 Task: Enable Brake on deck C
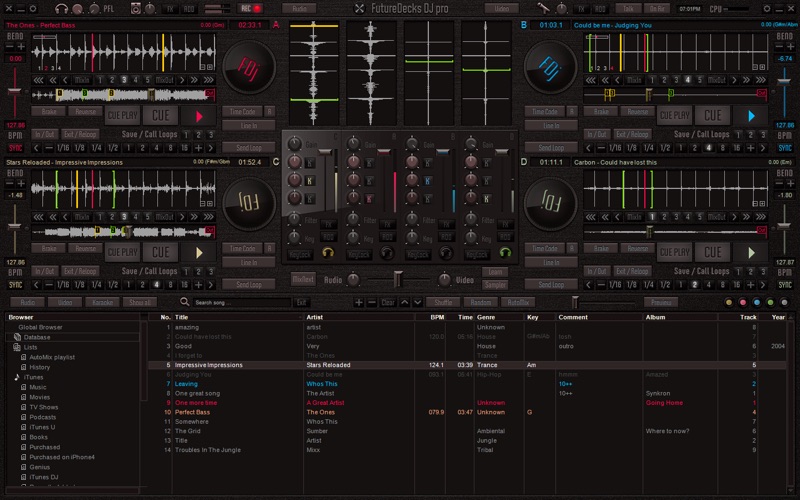48,248
